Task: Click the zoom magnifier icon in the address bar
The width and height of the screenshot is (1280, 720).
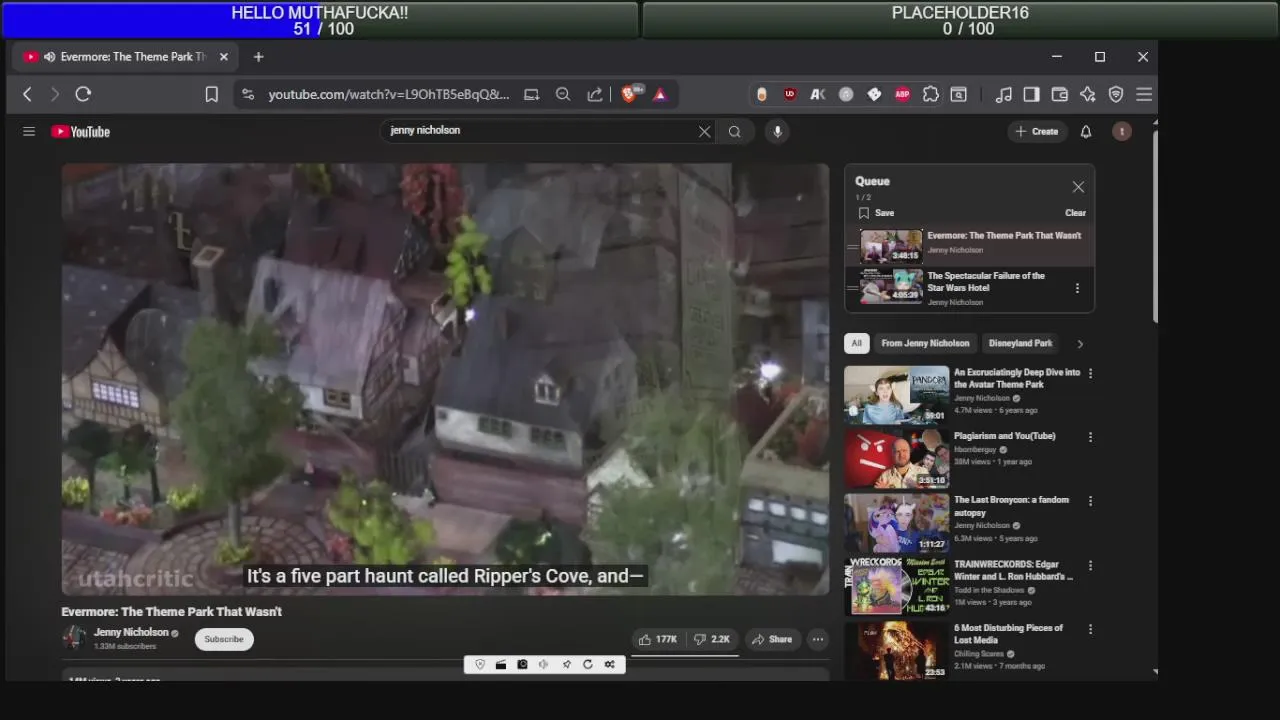Action: (x=563, y=94)
